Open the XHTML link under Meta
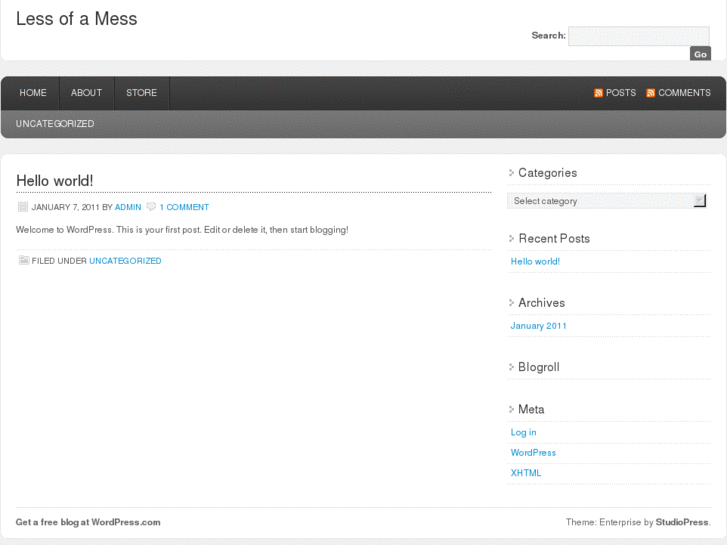The image size is (727, 545). (x=526, y=473)
